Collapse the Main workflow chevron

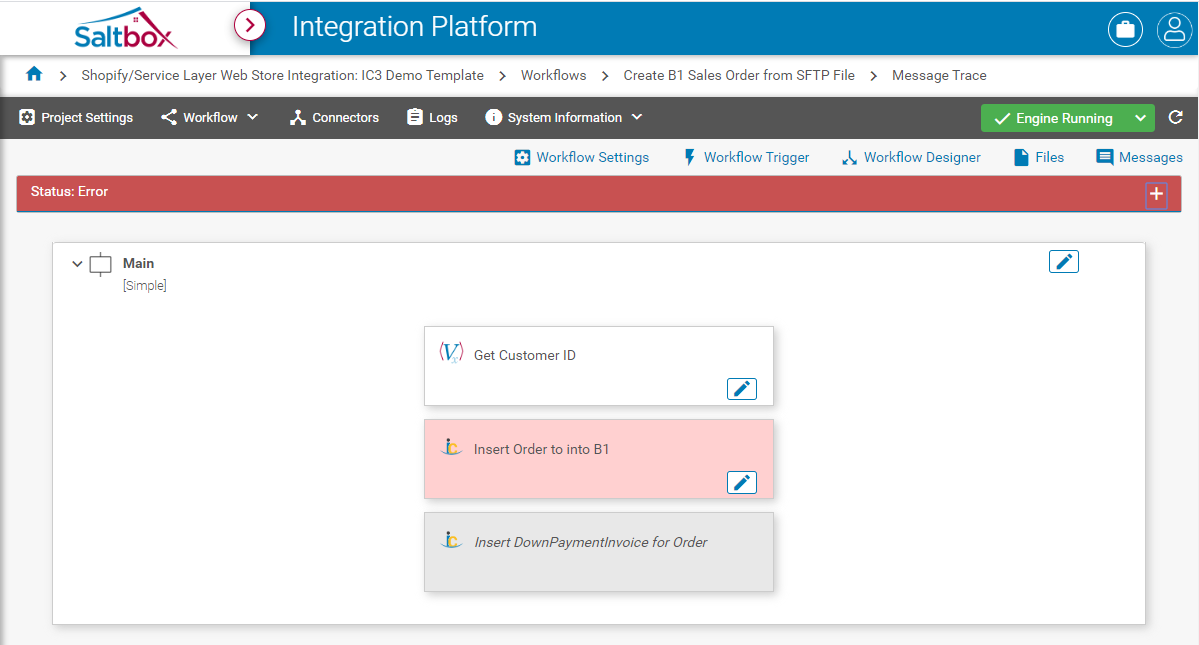pos(76,264)
